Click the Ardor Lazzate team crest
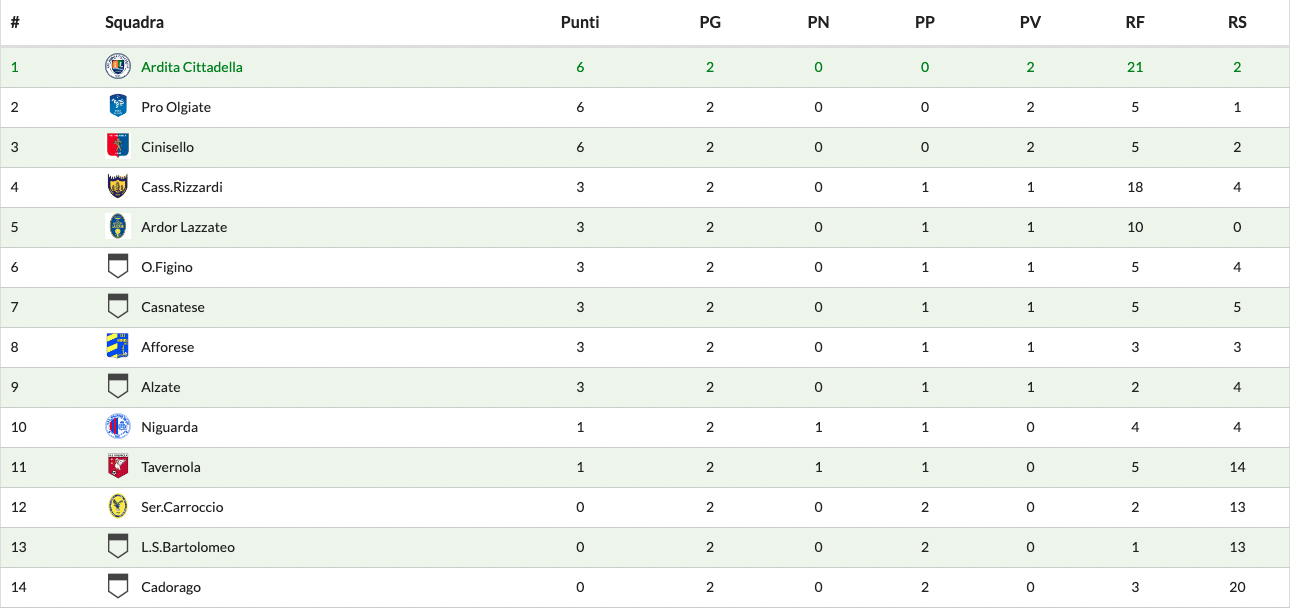Viewport: 1290px width, 608px height. click(x=118, y=227)
